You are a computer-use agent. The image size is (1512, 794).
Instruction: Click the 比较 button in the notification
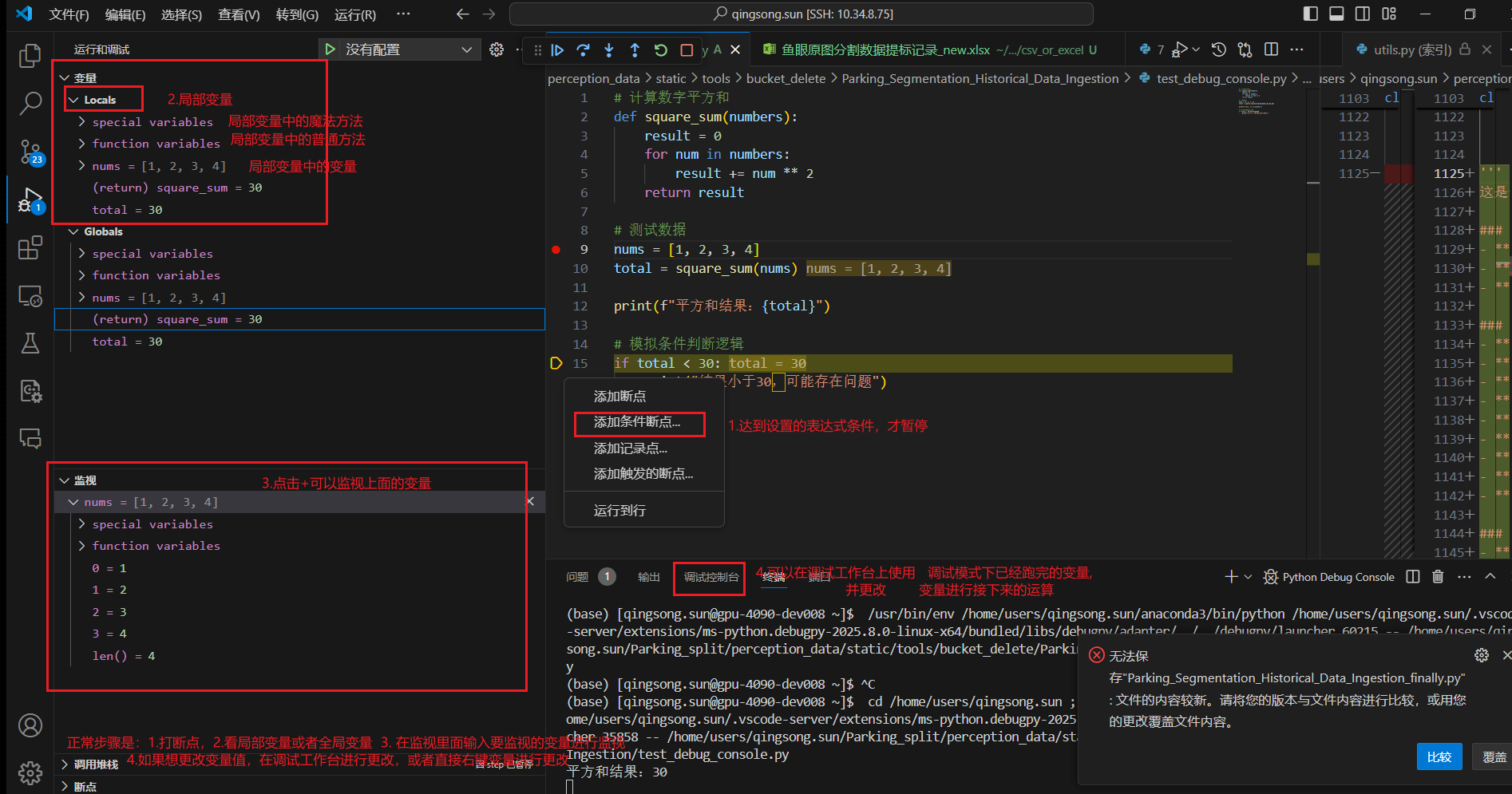coord(1439,756)
